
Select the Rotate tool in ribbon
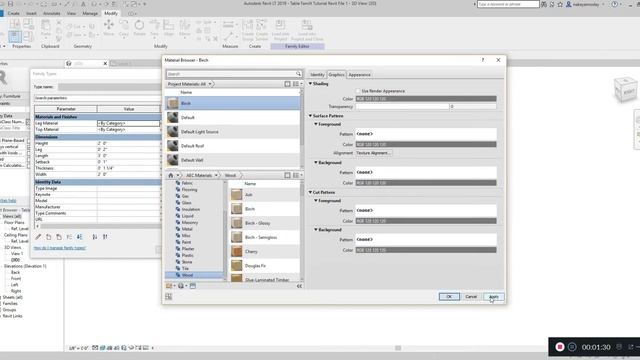tap(139, 28)
